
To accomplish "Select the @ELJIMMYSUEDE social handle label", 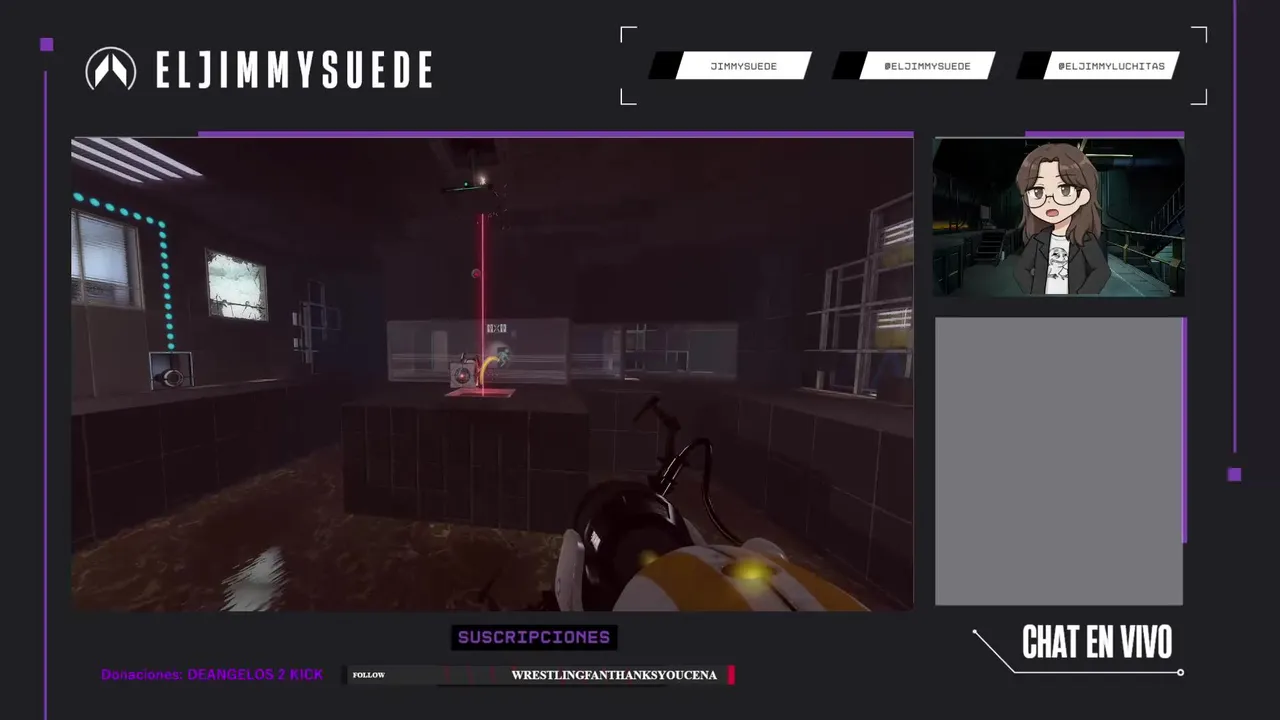I will coord(927,66).
